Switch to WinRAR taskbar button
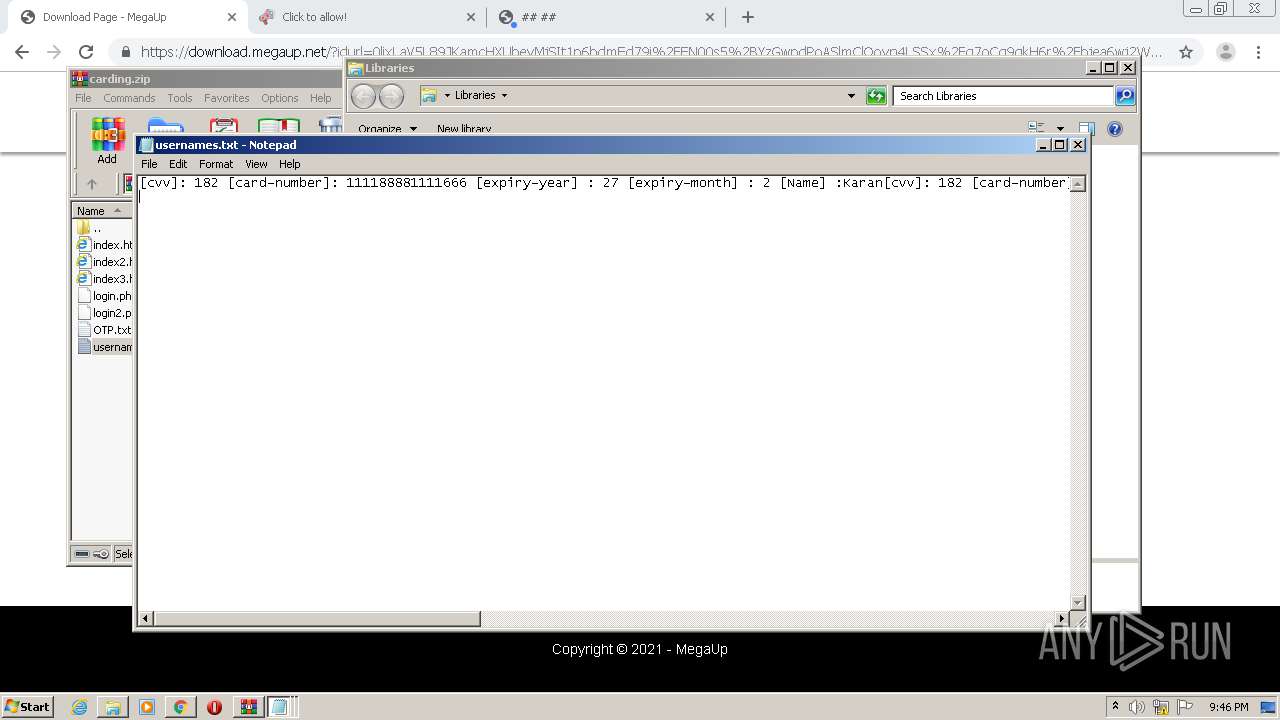The width and height of the screenshot is (1280, 720). point(248,707)
